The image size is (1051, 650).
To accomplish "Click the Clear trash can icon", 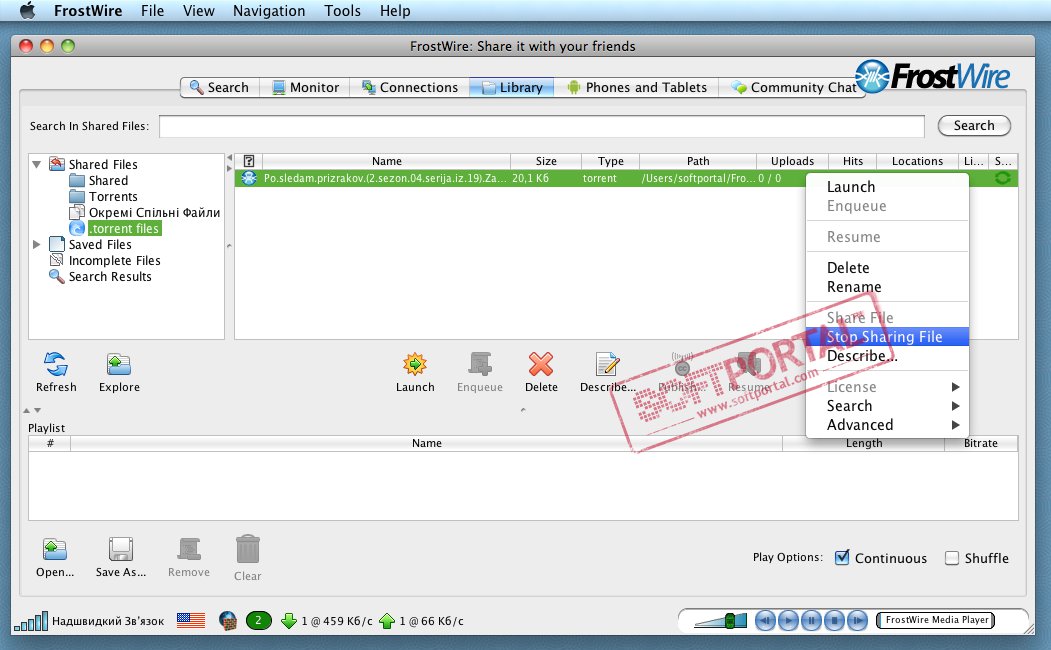I will coord(247,549).
